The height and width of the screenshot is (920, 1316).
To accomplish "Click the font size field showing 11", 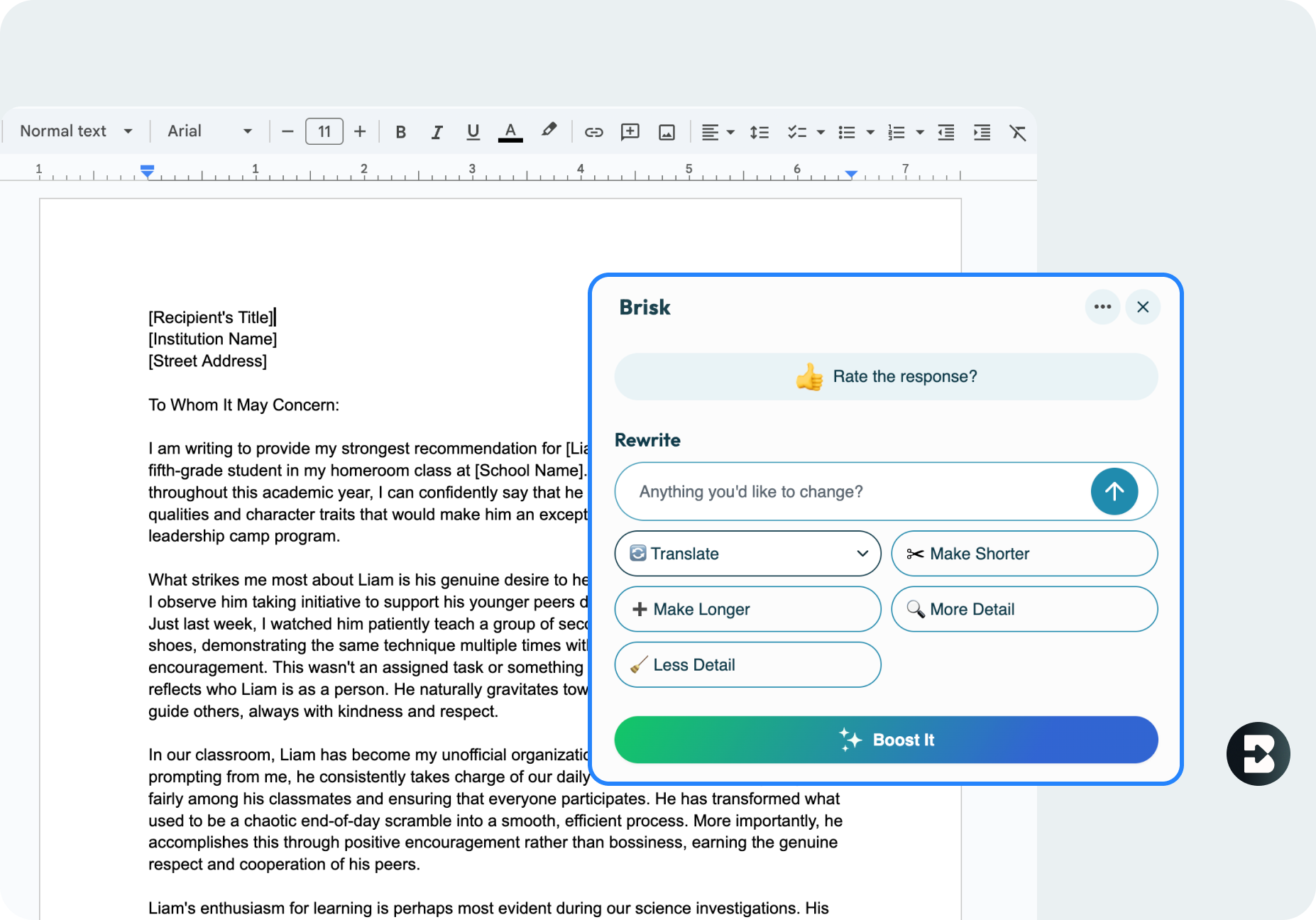I will point(324,131).
